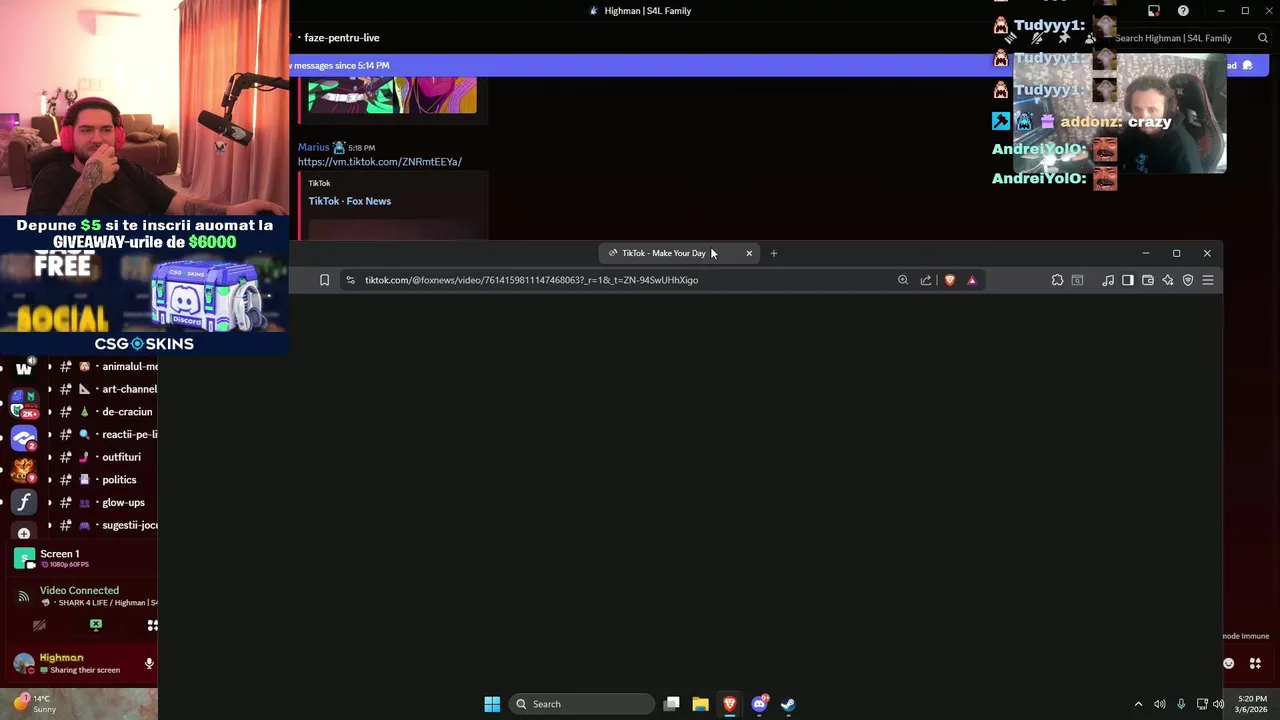This screenshot has width=1280, height=720.
Task: Open the server folder with 2K+ badge
Action: tap(24, 404)
